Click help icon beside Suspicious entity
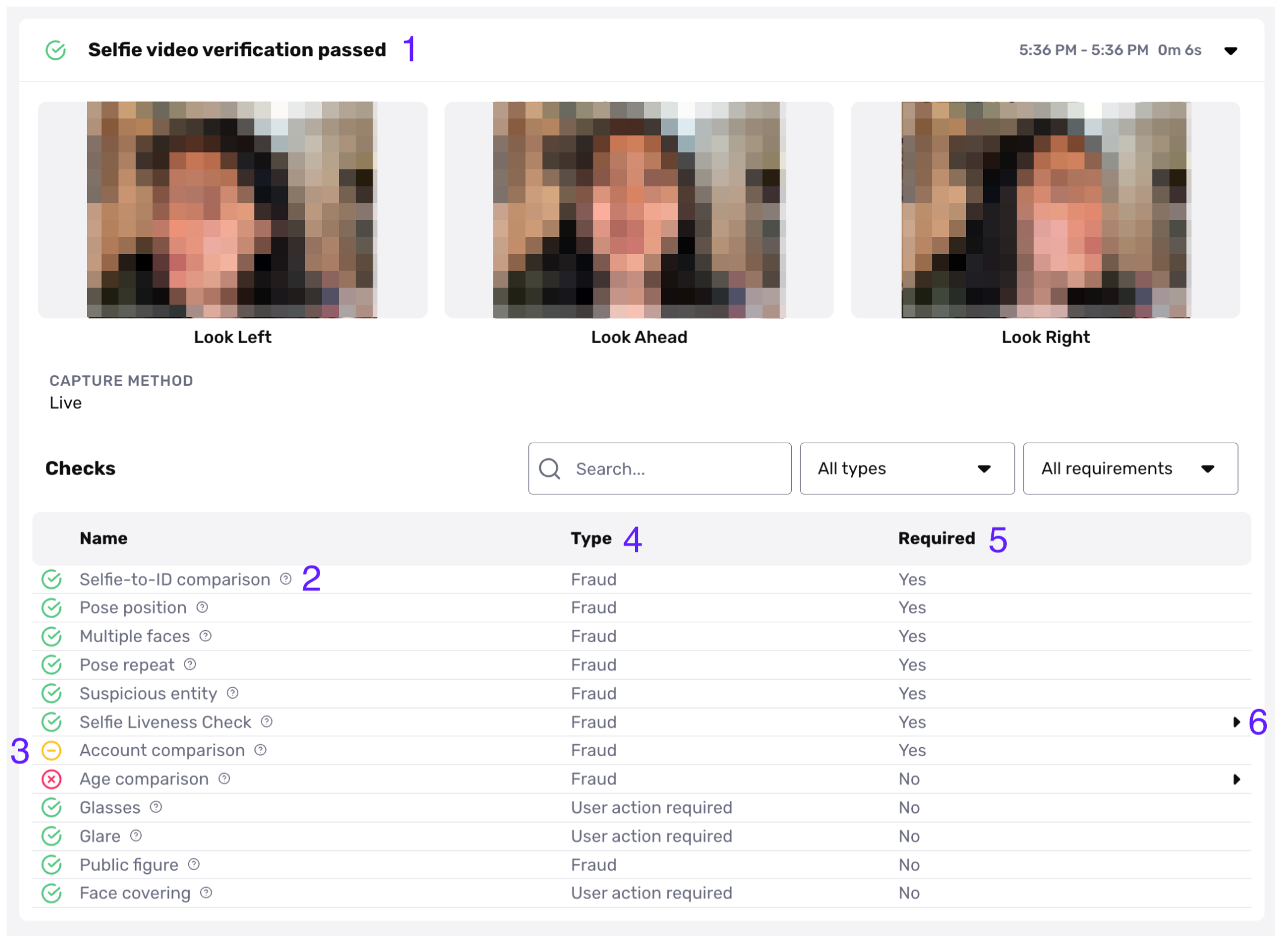The width and height of the screenshot is (1288, 948). pyautogui.click(x=233, y=693)
